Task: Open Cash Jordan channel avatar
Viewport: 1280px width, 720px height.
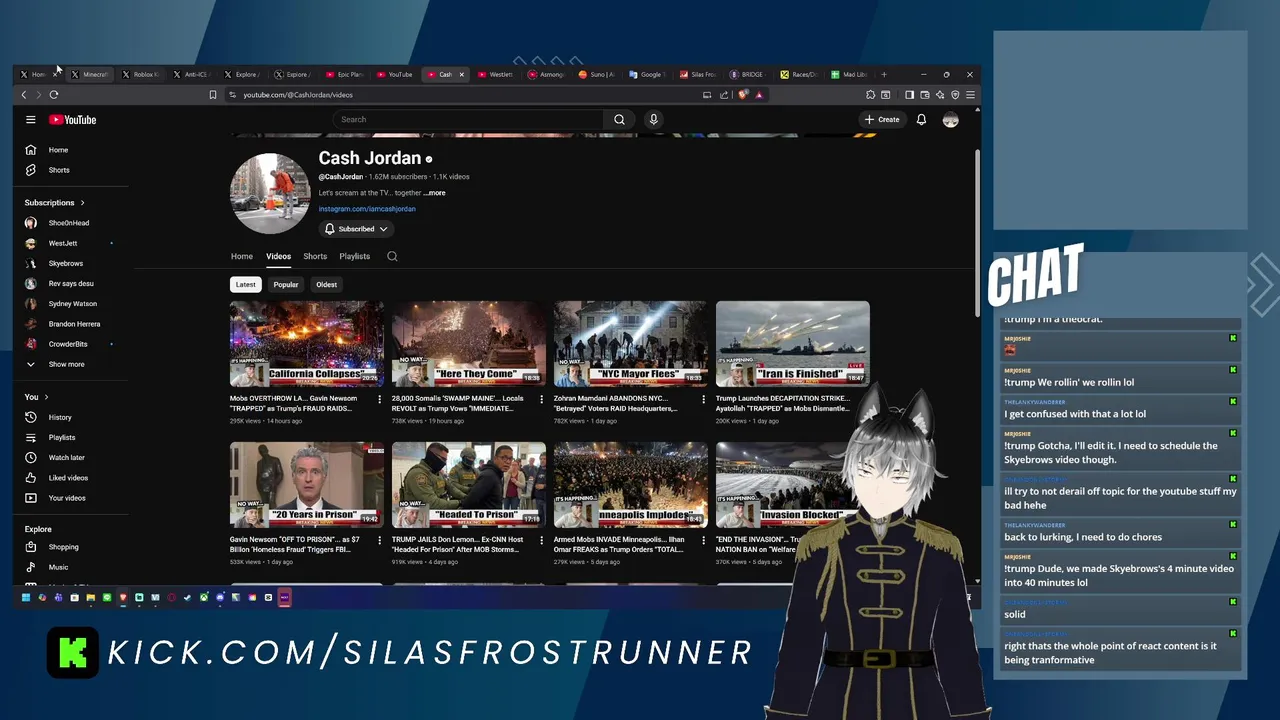Action: (270, 194)
